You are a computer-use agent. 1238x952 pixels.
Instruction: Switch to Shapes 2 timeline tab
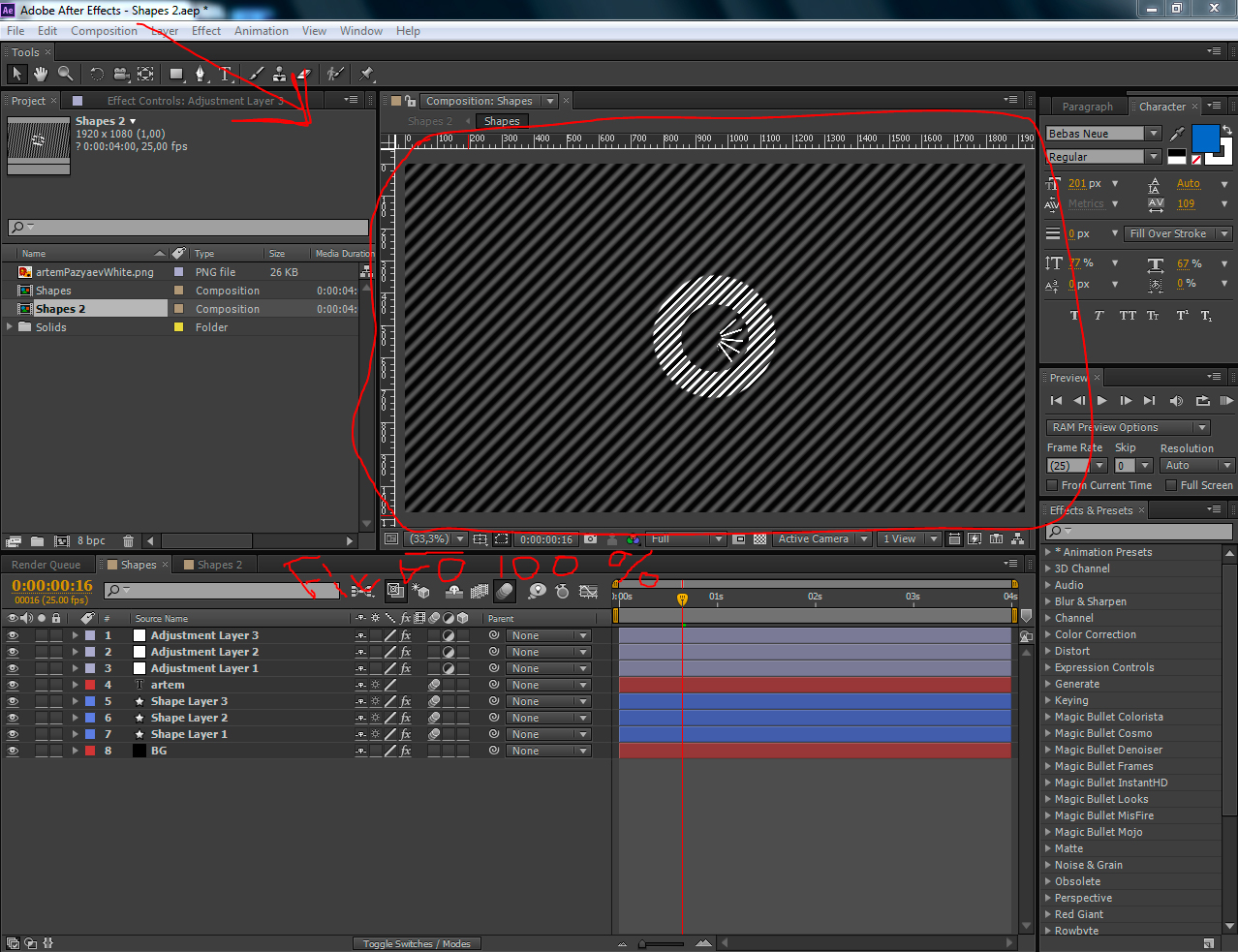(219, 565)
